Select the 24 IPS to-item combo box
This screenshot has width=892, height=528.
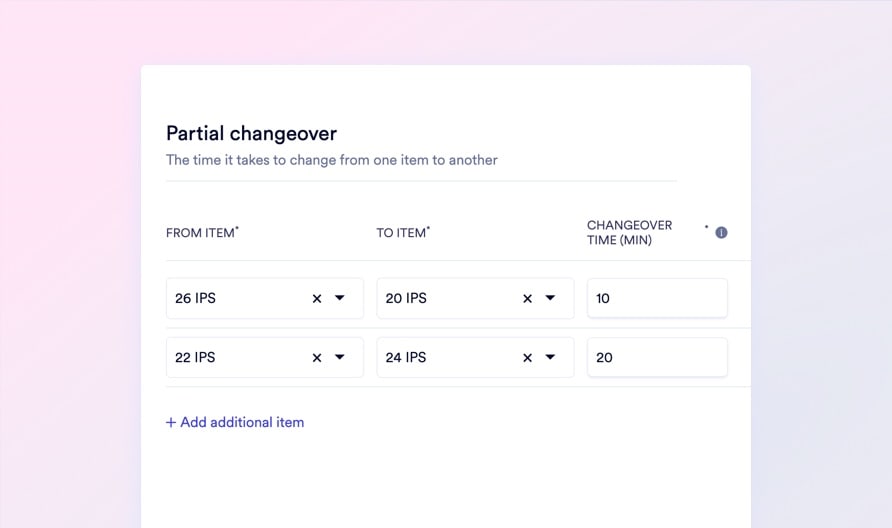pyautogui.click(x=446, y=357)
